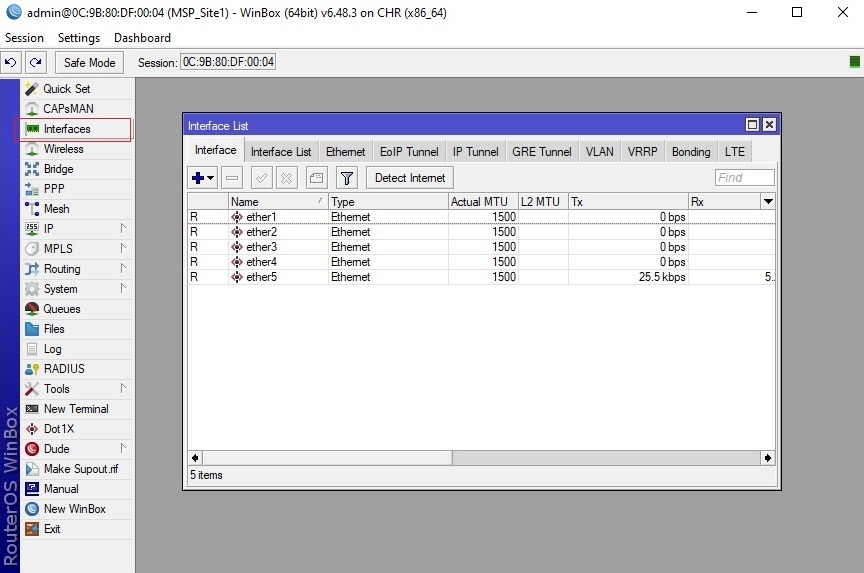Viewport: 864px width, 573px height.
Task: Click the Detect Internet button
Action: pos(410,178)
